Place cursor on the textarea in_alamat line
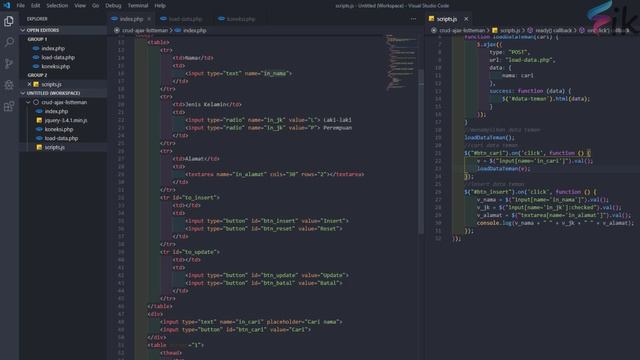The height and width of the screenshot is (360, 640). [275, 174]
